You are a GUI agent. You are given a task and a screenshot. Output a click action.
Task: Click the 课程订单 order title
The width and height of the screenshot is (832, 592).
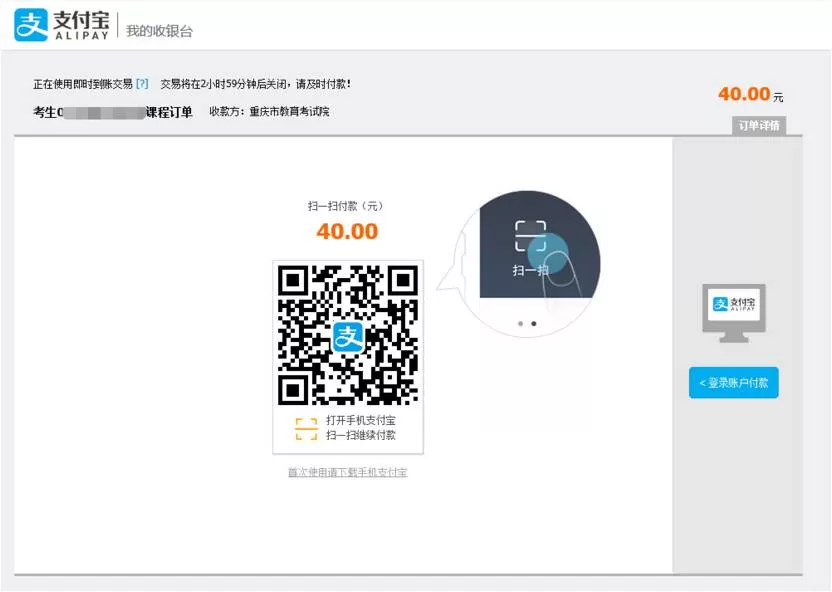[169, 112]
